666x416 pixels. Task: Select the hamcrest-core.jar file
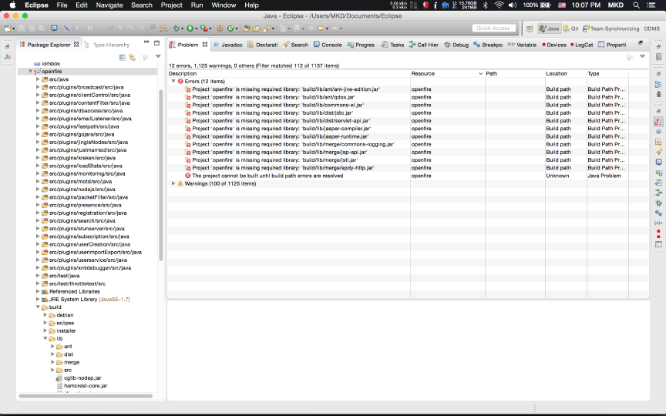85,386
